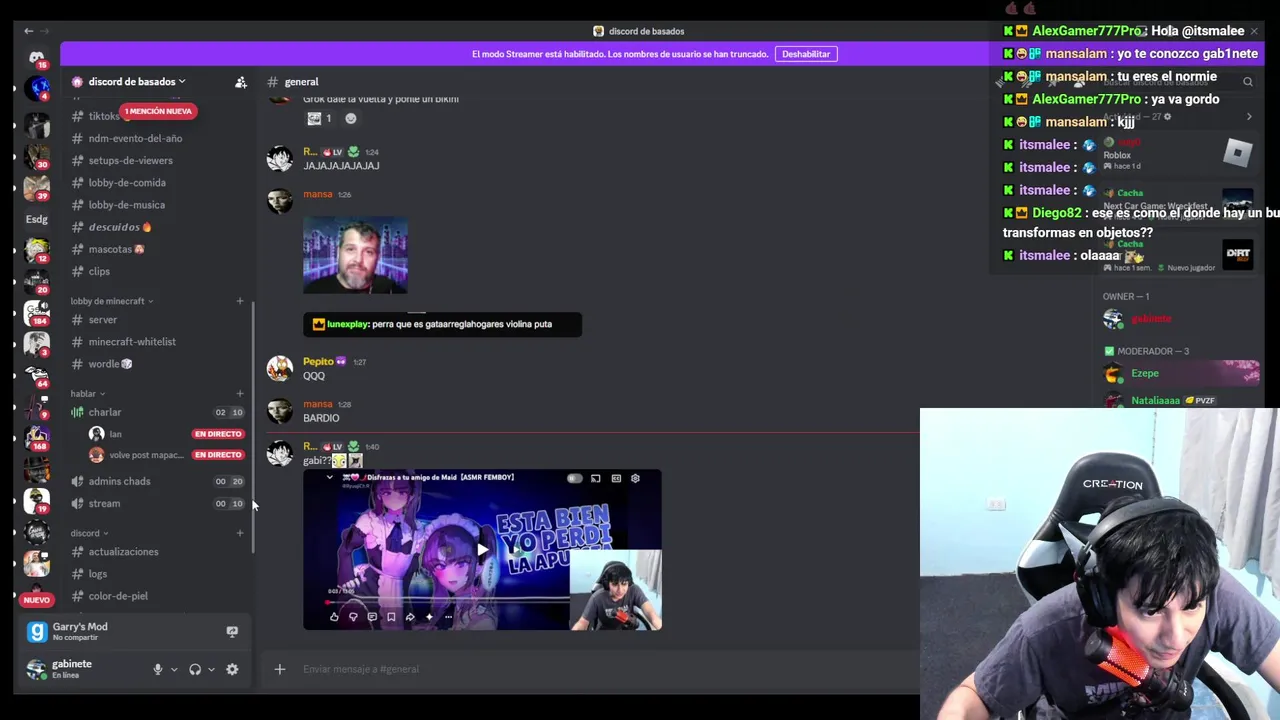
Task: Open the discord de basados server menu
Action: click(137, 82)
